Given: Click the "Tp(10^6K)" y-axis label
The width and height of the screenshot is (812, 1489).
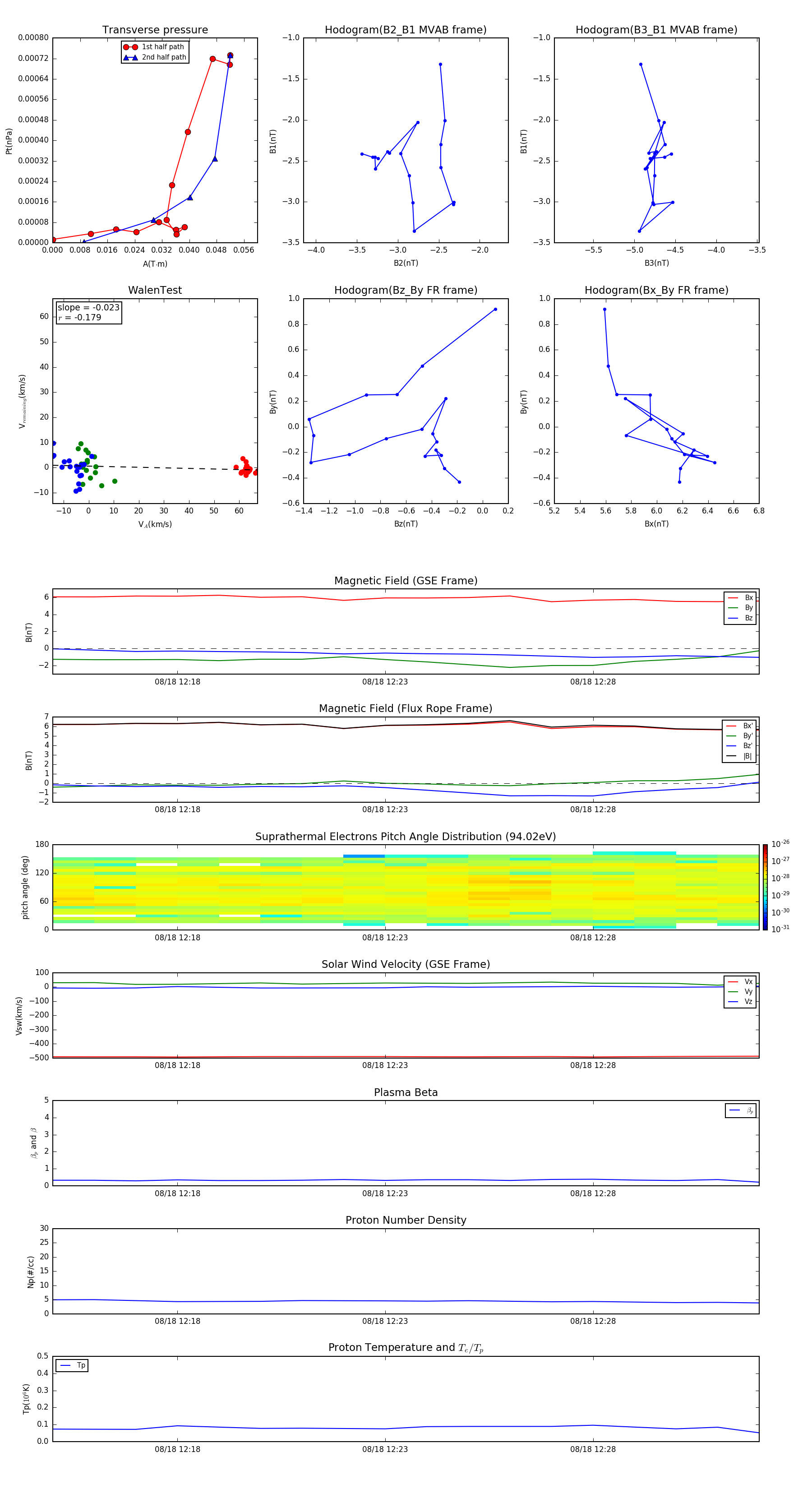Looking at the screenshot, I should (26, 1399).
